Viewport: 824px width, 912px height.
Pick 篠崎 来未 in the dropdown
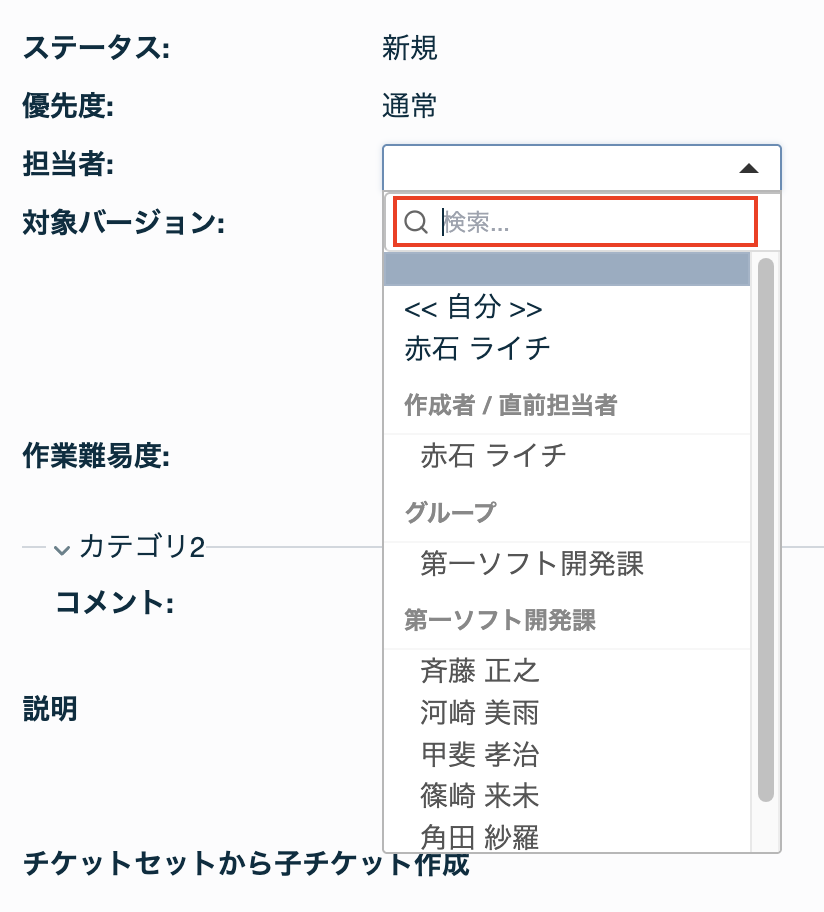click(480, 796)
